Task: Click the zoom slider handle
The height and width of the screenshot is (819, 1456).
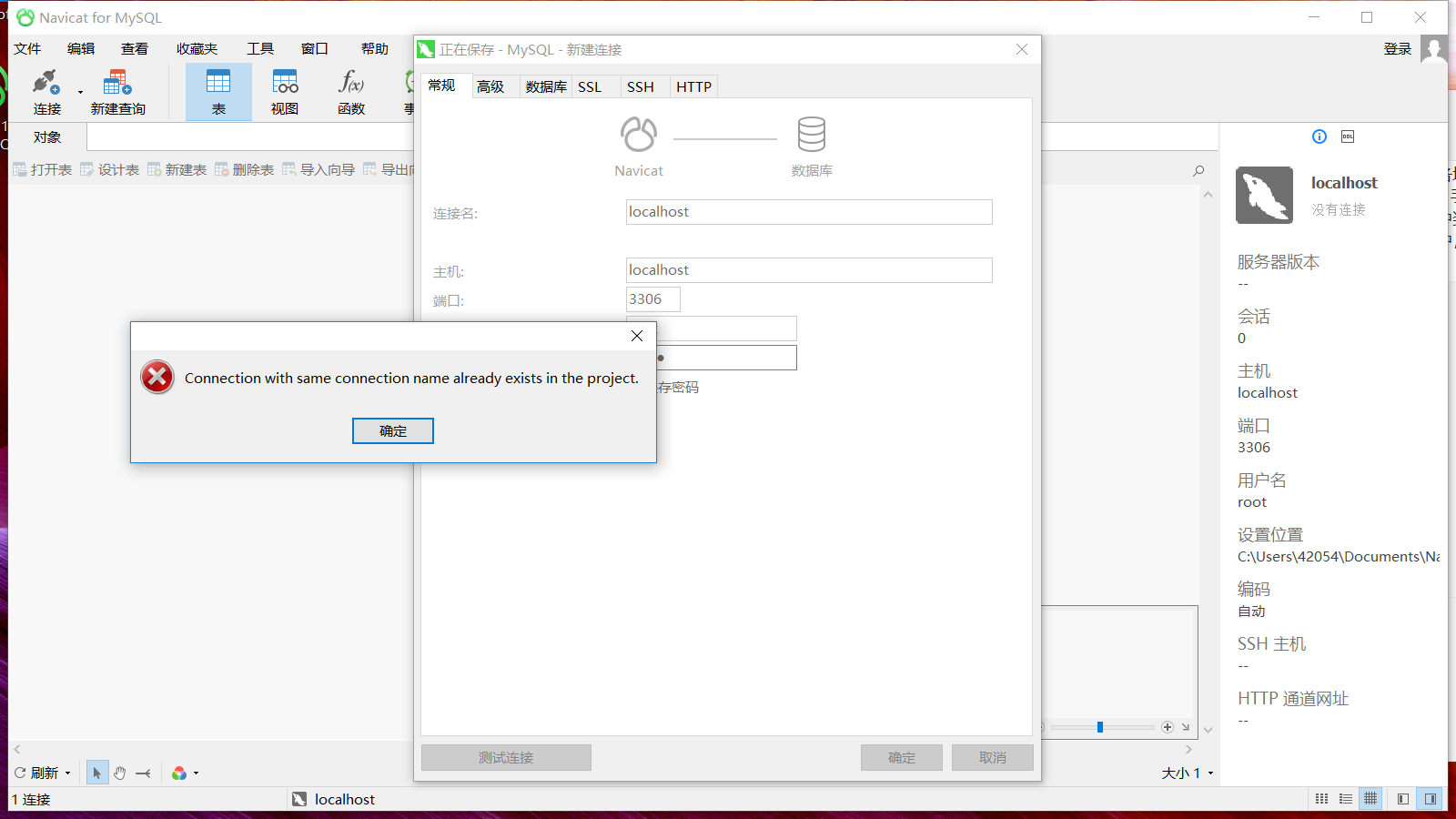Action: (1100, 727)
